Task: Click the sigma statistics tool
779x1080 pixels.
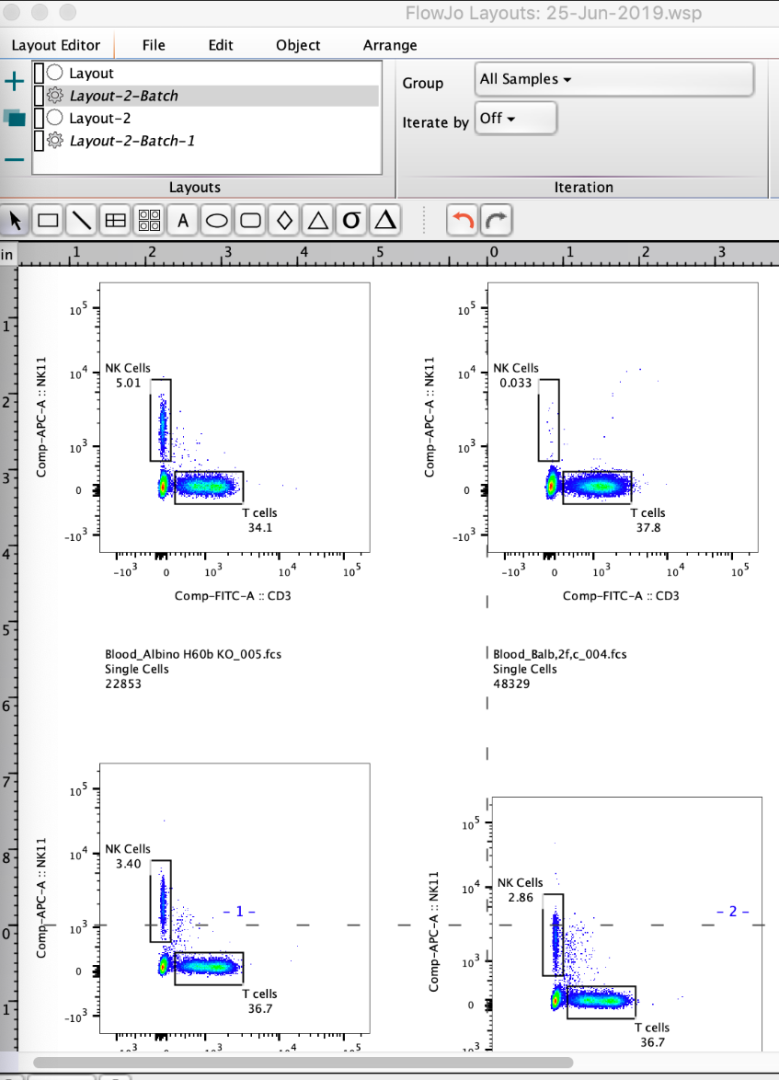Action: tap(351, 220)
